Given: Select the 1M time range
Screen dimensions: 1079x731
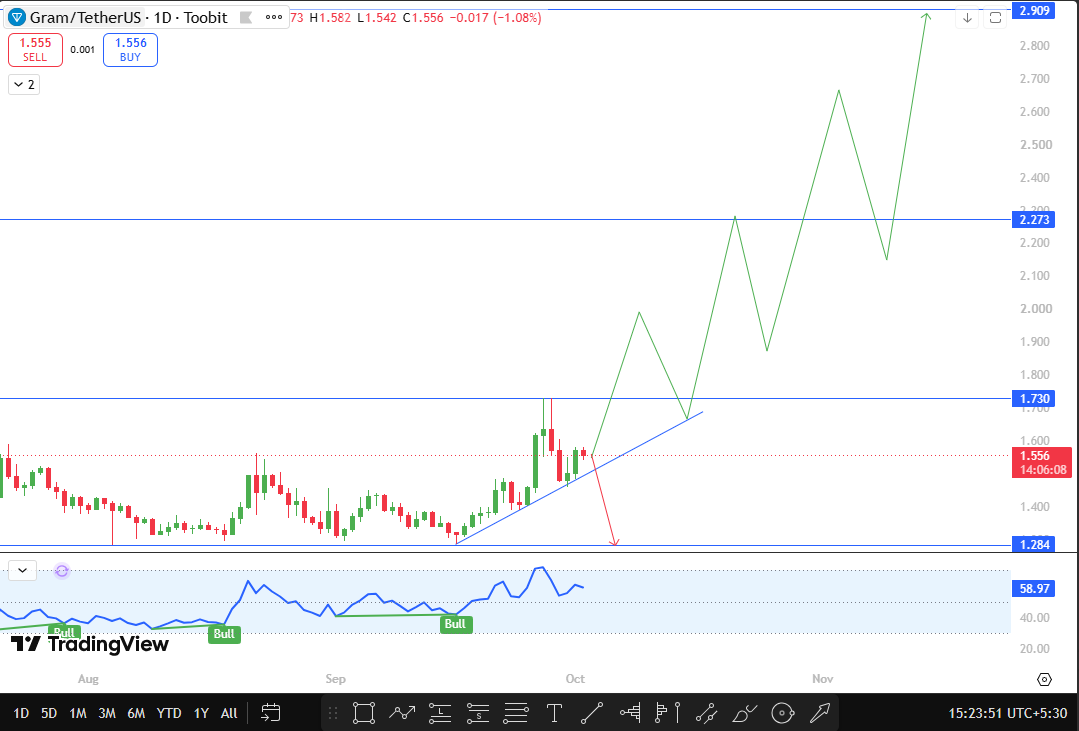Looking at the screenshot, I should click(78, 713).
